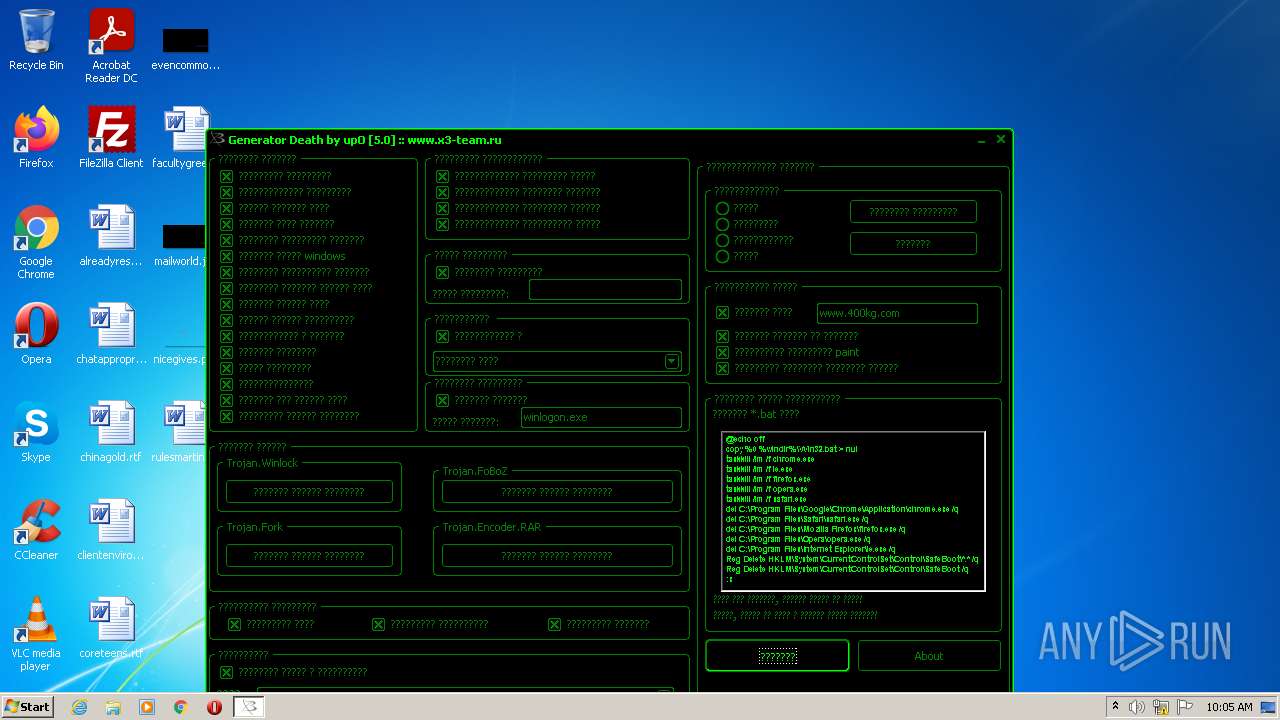Open the dropdown arrow of the combo box
The image size is (1280, 720).
coord(672,361)
